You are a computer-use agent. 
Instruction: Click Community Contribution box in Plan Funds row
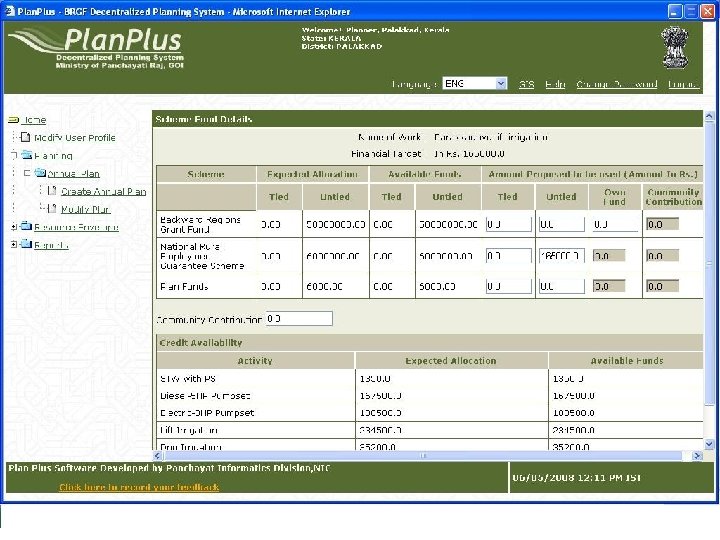(x=662, y=286)
